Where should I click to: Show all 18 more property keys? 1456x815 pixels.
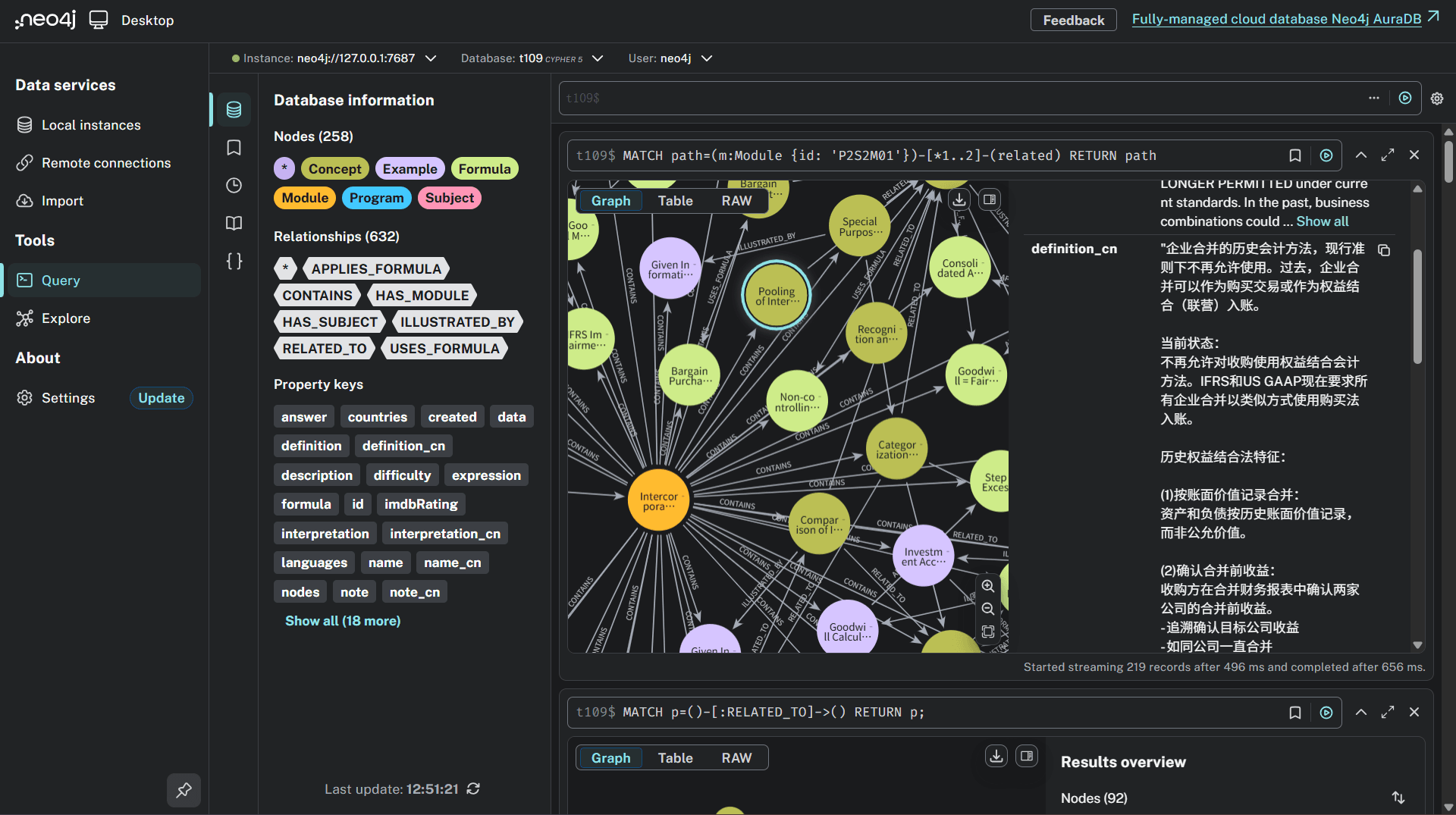click(x=342, y=620)
